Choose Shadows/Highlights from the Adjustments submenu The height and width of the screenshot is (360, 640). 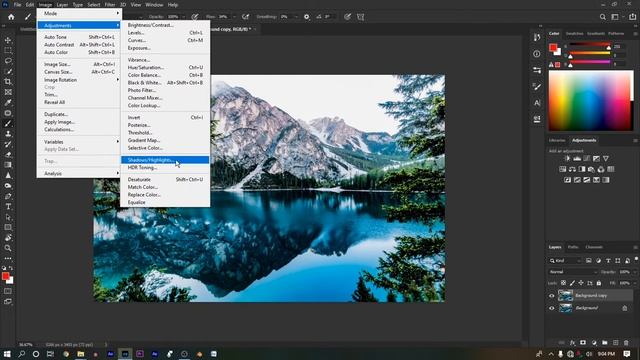165,160
